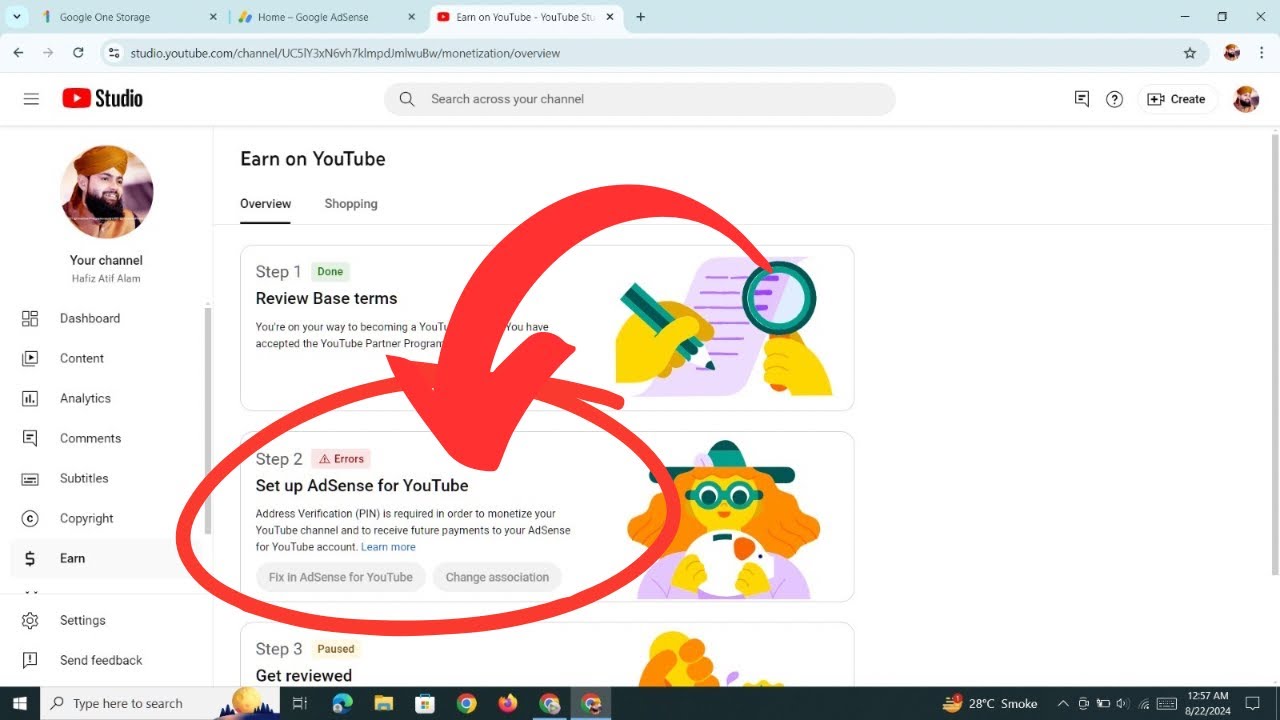Close the Google One Storage tab
This screenshot has width=1280, height=720.
coord(213,17)
